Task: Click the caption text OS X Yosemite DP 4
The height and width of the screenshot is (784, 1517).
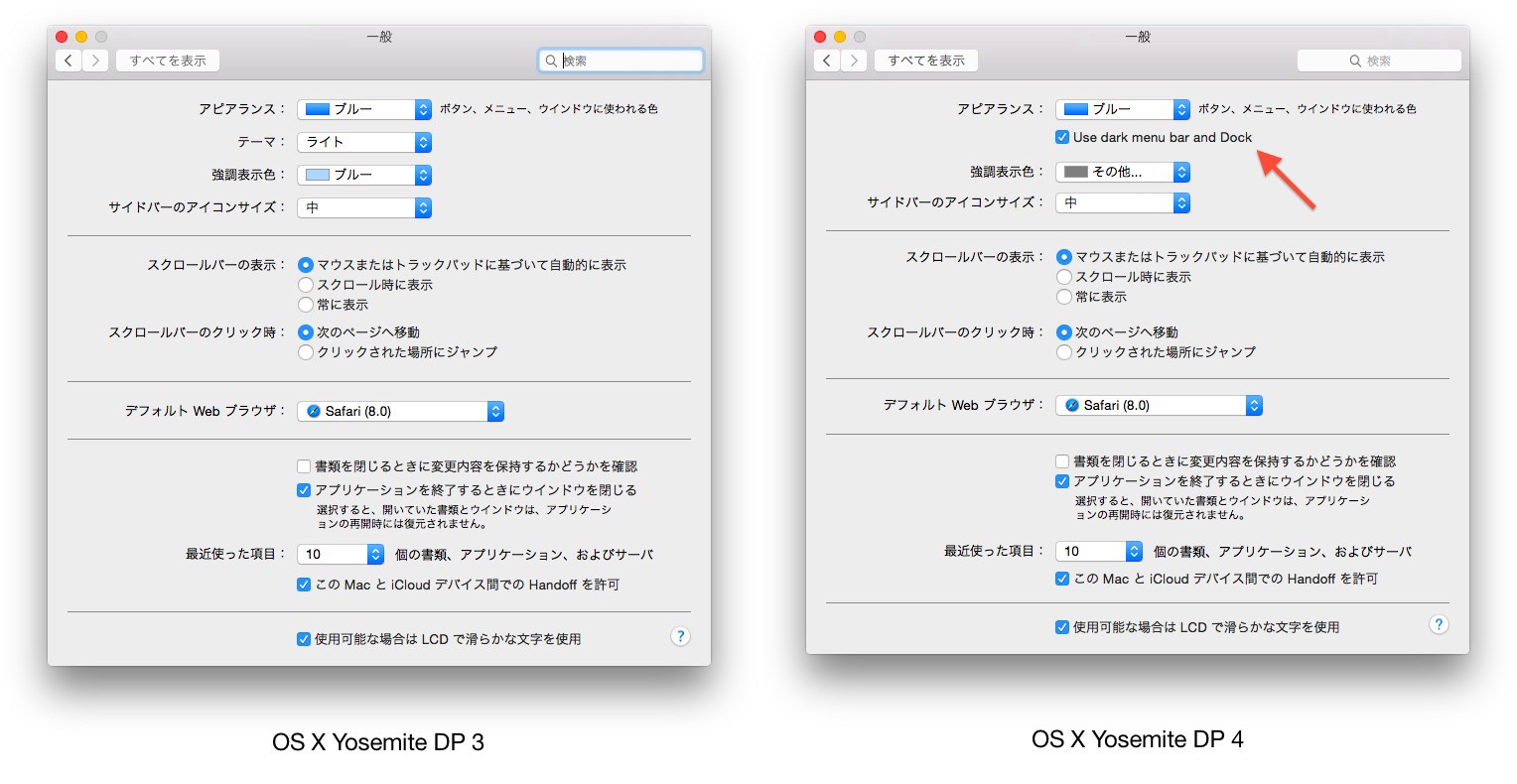Action: pyautogui.click(x=1138, y=739)
